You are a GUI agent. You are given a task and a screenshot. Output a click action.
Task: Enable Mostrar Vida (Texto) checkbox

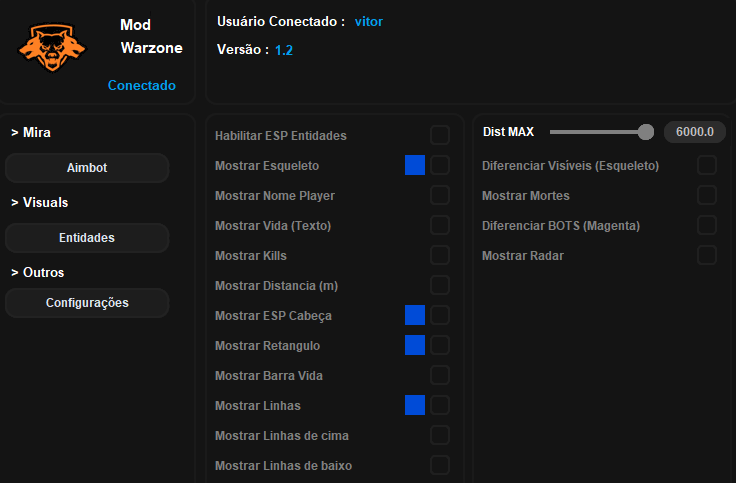(x=440, y=225)
